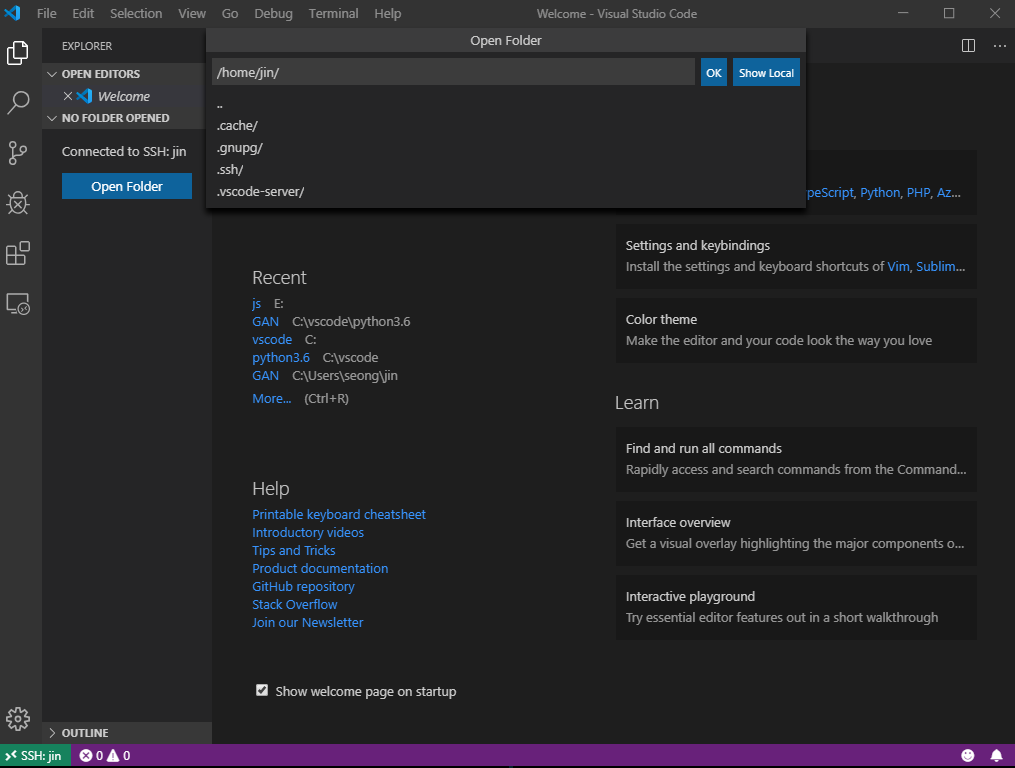Open the Color theme card
Image resolution: width=1015 pixels, height=768 pixels.
(796, 330)
